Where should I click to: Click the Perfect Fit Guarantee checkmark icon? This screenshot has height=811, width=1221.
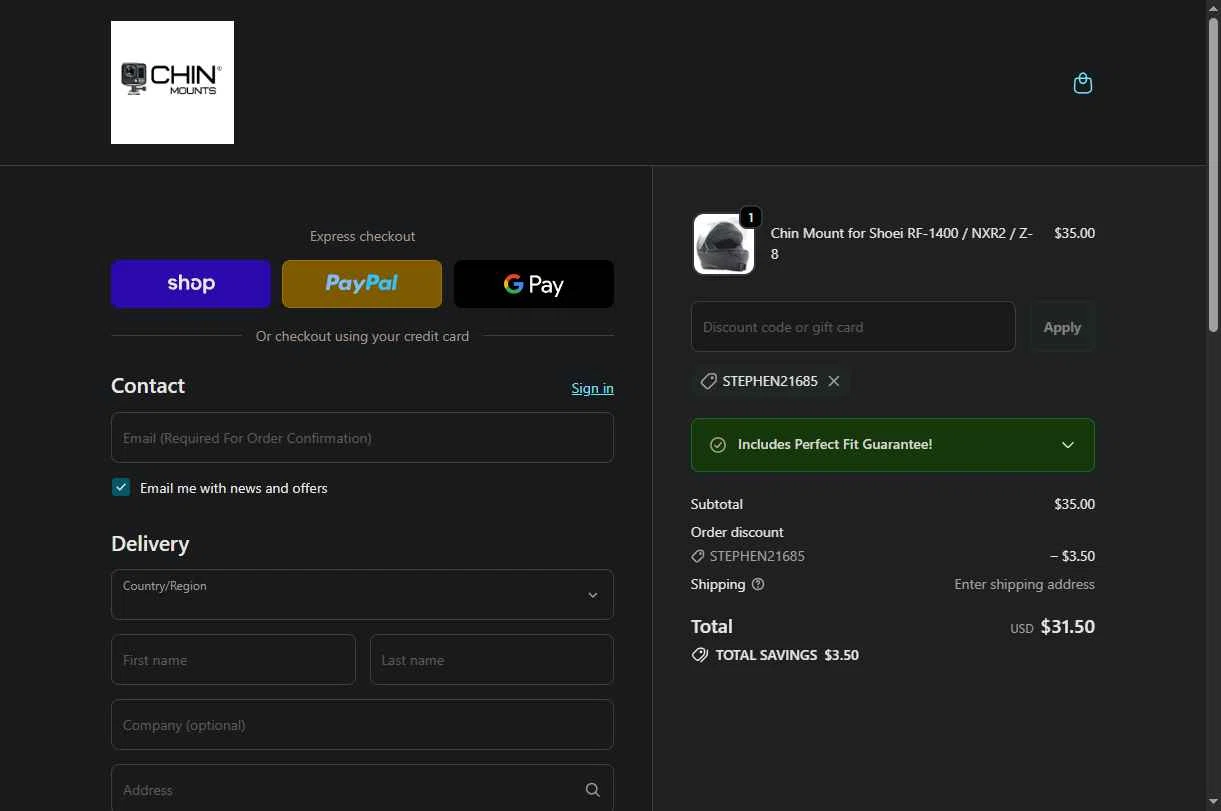(x=718, y=445)
